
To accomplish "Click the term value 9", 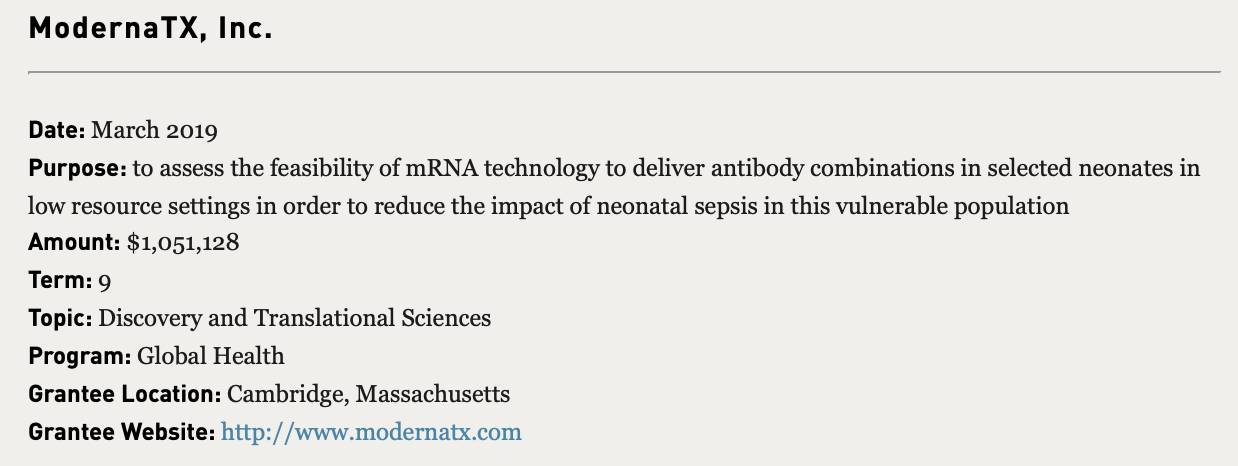I will point(105,282).
